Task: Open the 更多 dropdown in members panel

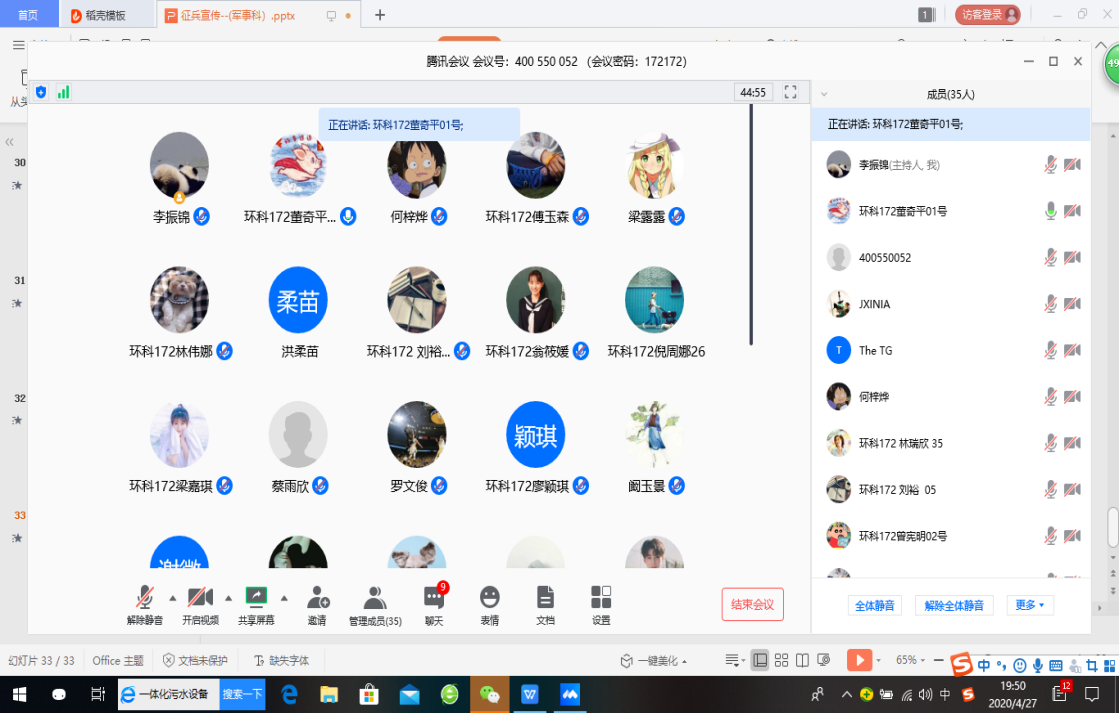Action: point(1029,605)
